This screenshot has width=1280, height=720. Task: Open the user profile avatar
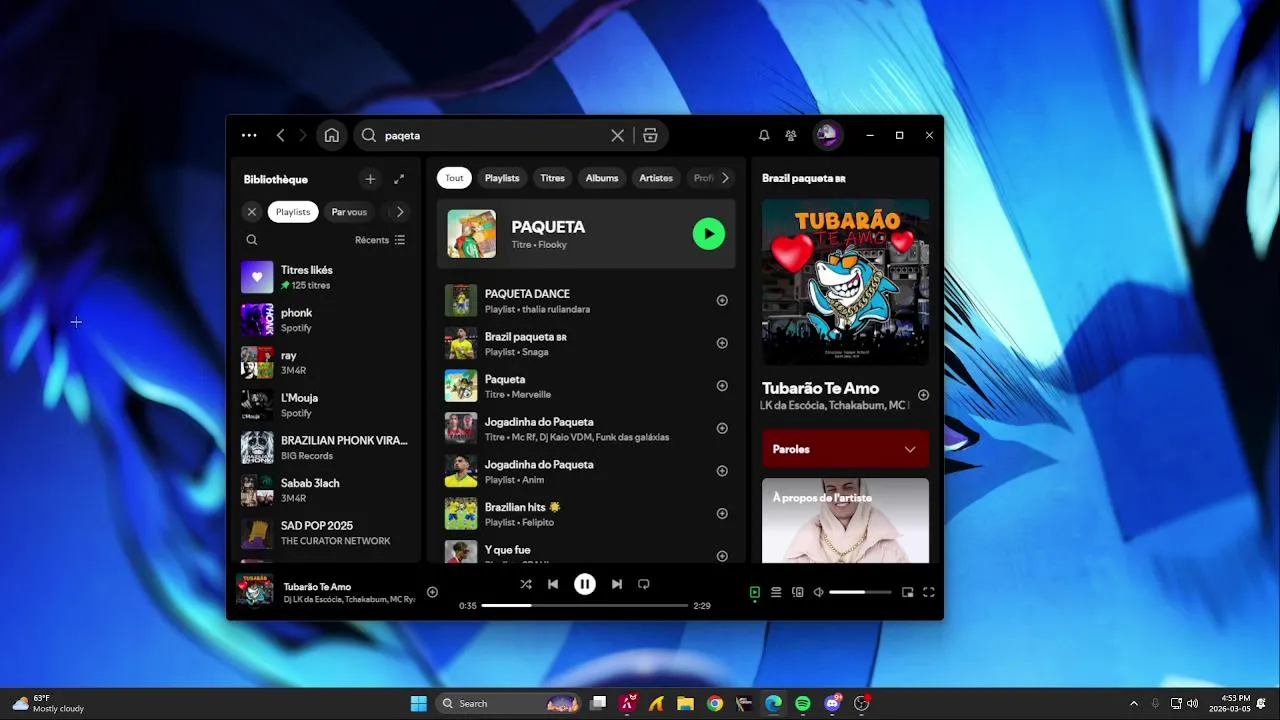click(828, 135)
